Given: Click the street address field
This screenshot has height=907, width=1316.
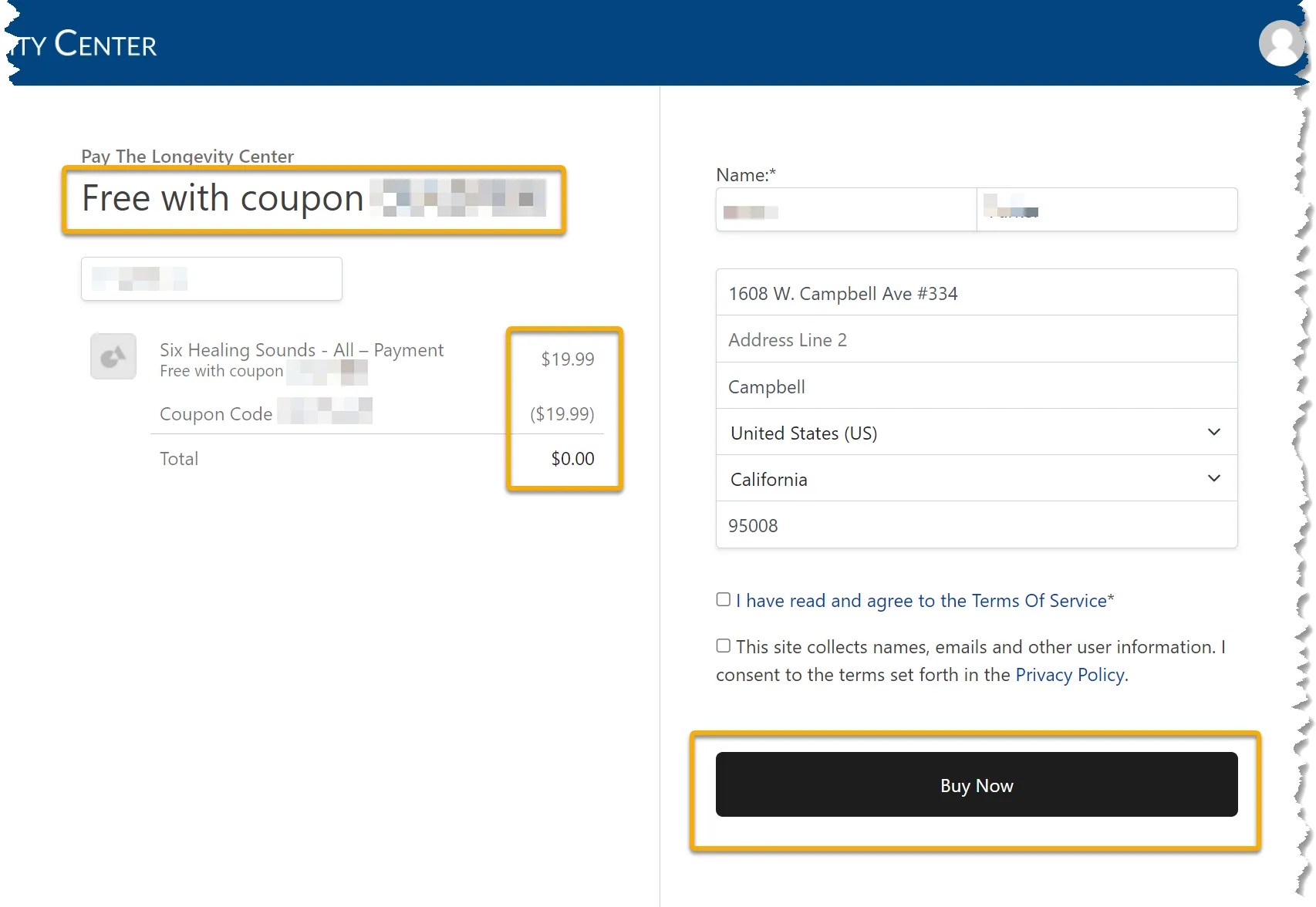Looking at the screenshot, I should pyautogui.click(x=975, y=293).
